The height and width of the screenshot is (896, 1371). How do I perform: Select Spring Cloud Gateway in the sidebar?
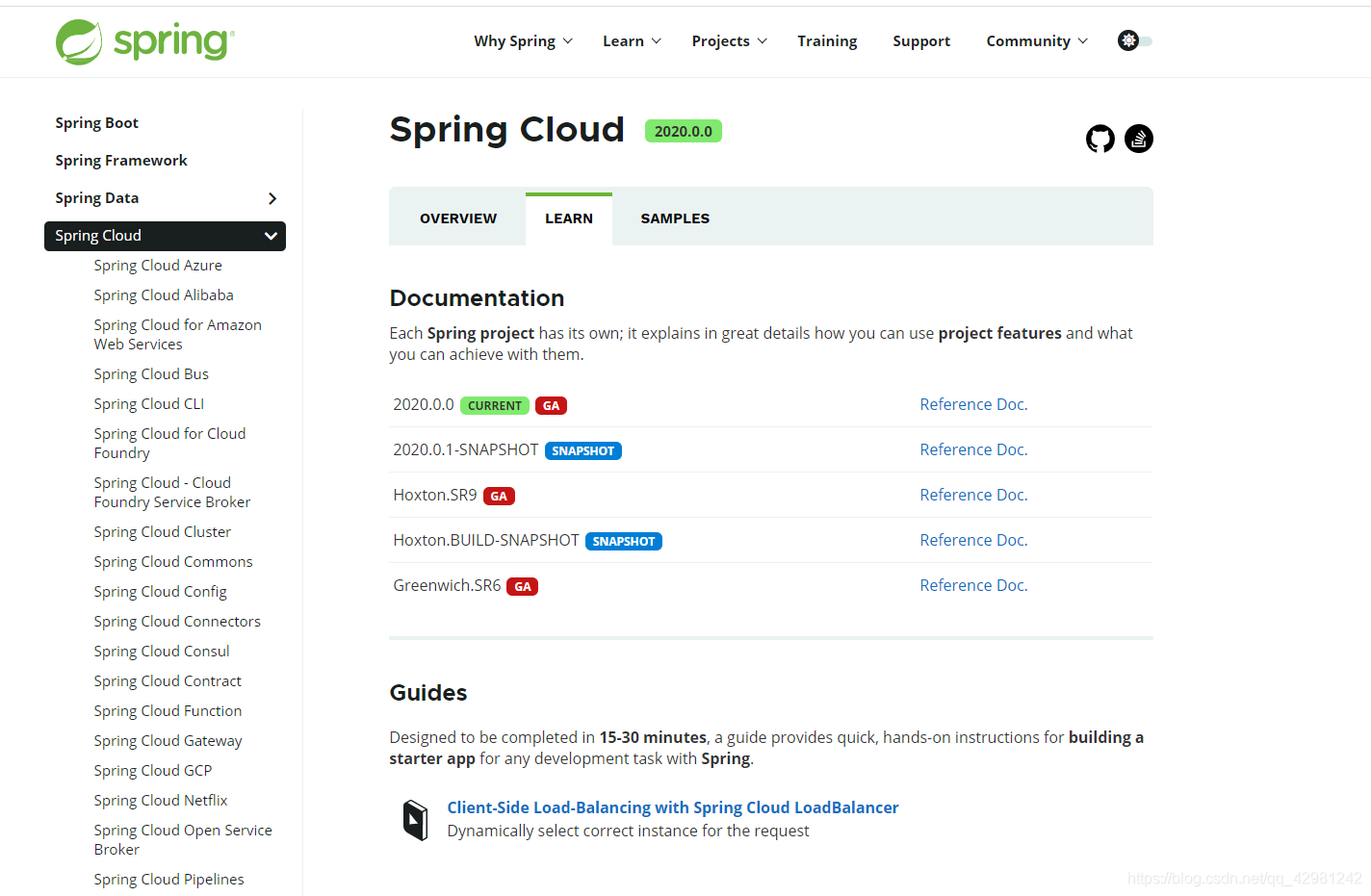(168, 740)
